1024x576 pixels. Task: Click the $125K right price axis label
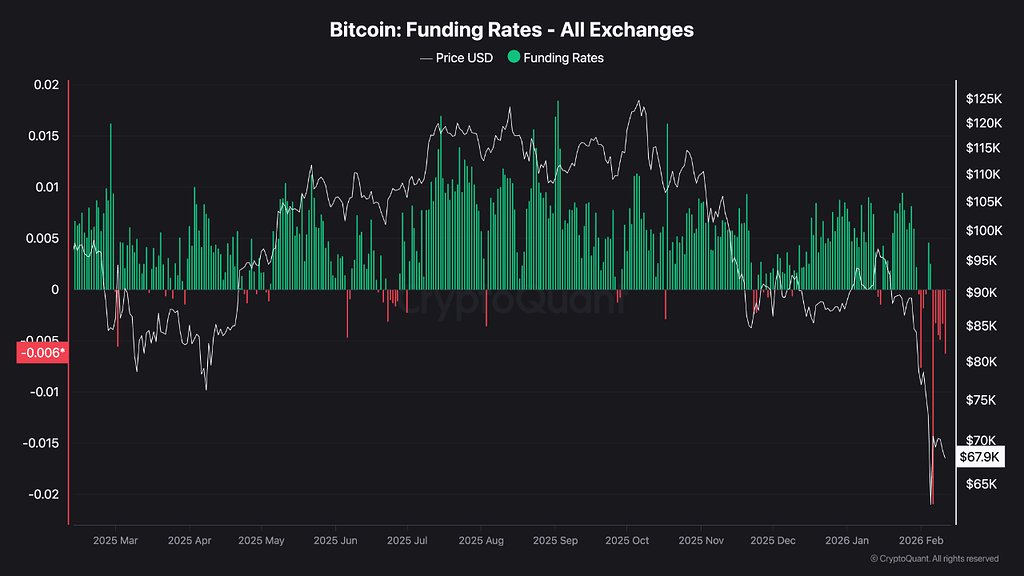click(984, 99)
